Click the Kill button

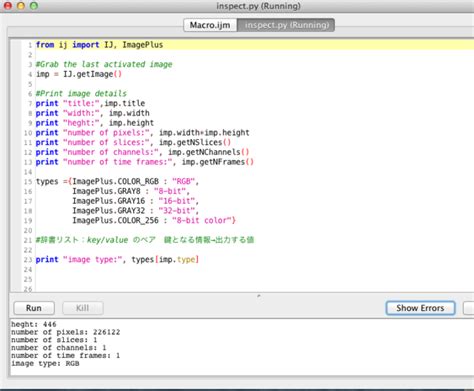[83, 308]
